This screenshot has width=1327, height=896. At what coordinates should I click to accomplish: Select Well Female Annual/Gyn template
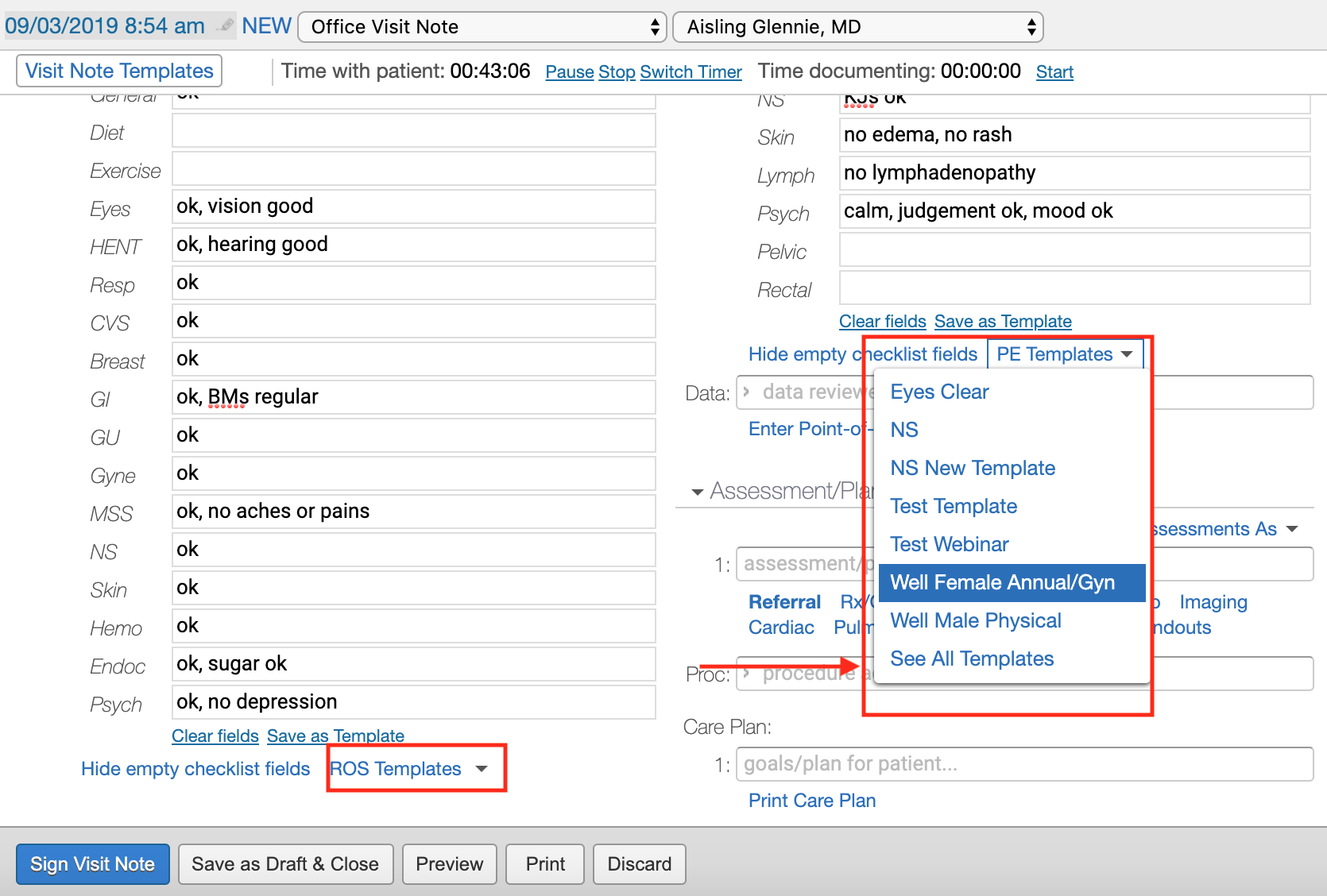coord(1002,582)
